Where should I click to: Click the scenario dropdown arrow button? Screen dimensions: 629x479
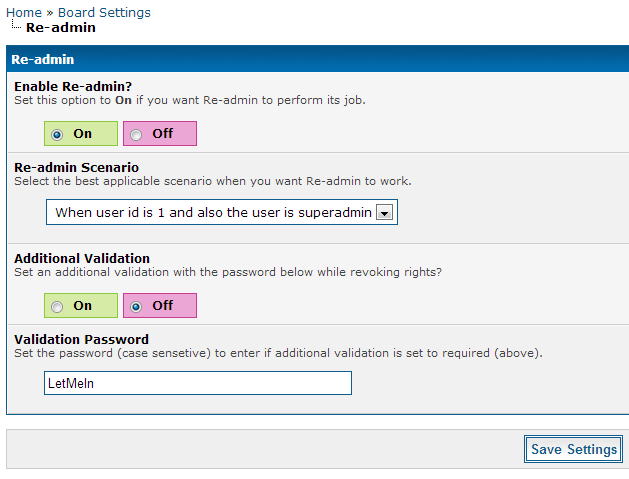[384, 213]
